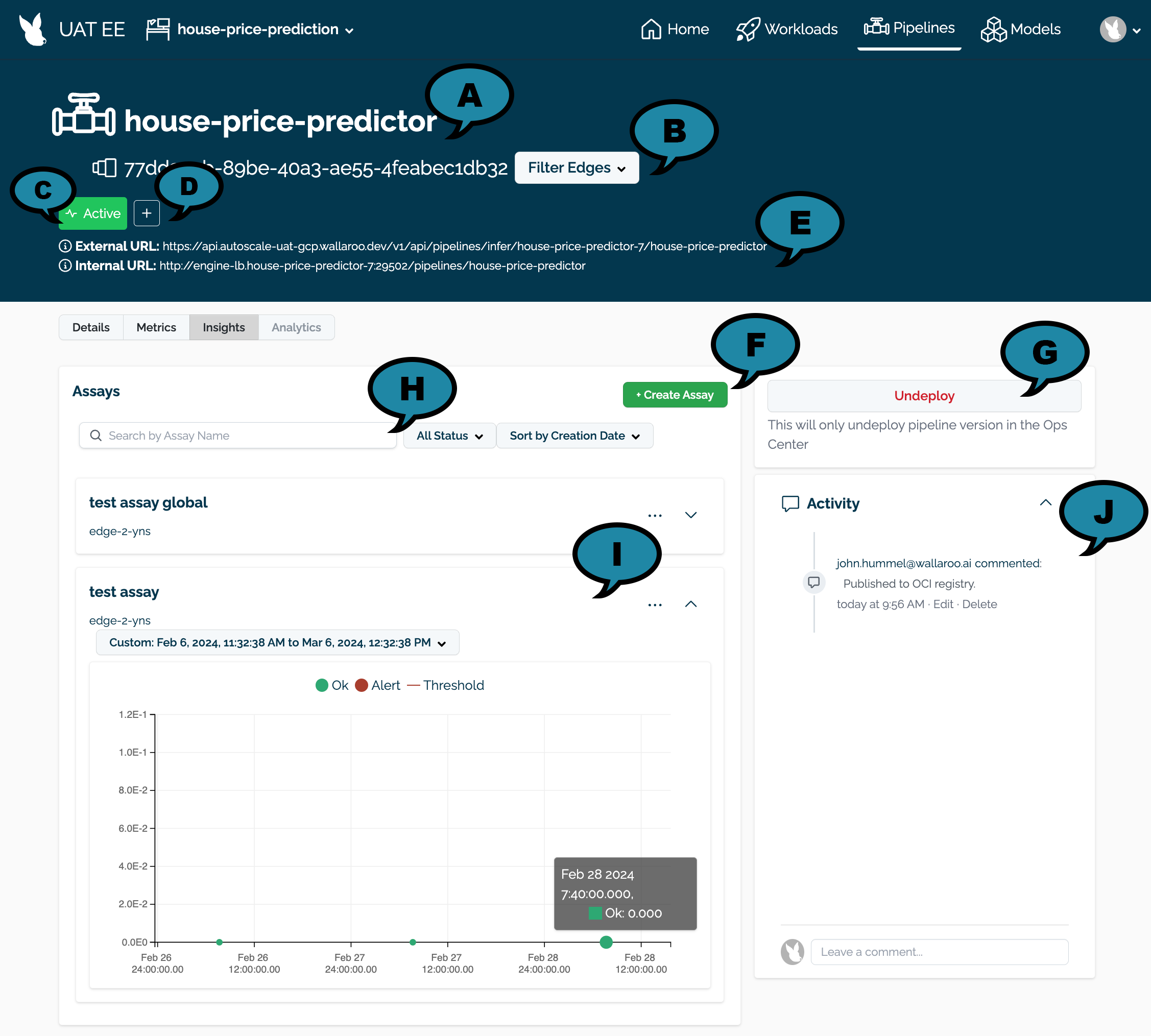This screenshot has height=1036, width=1151.
Task: Click the magnifier in the assay search box
Action: tap(95, 436)
